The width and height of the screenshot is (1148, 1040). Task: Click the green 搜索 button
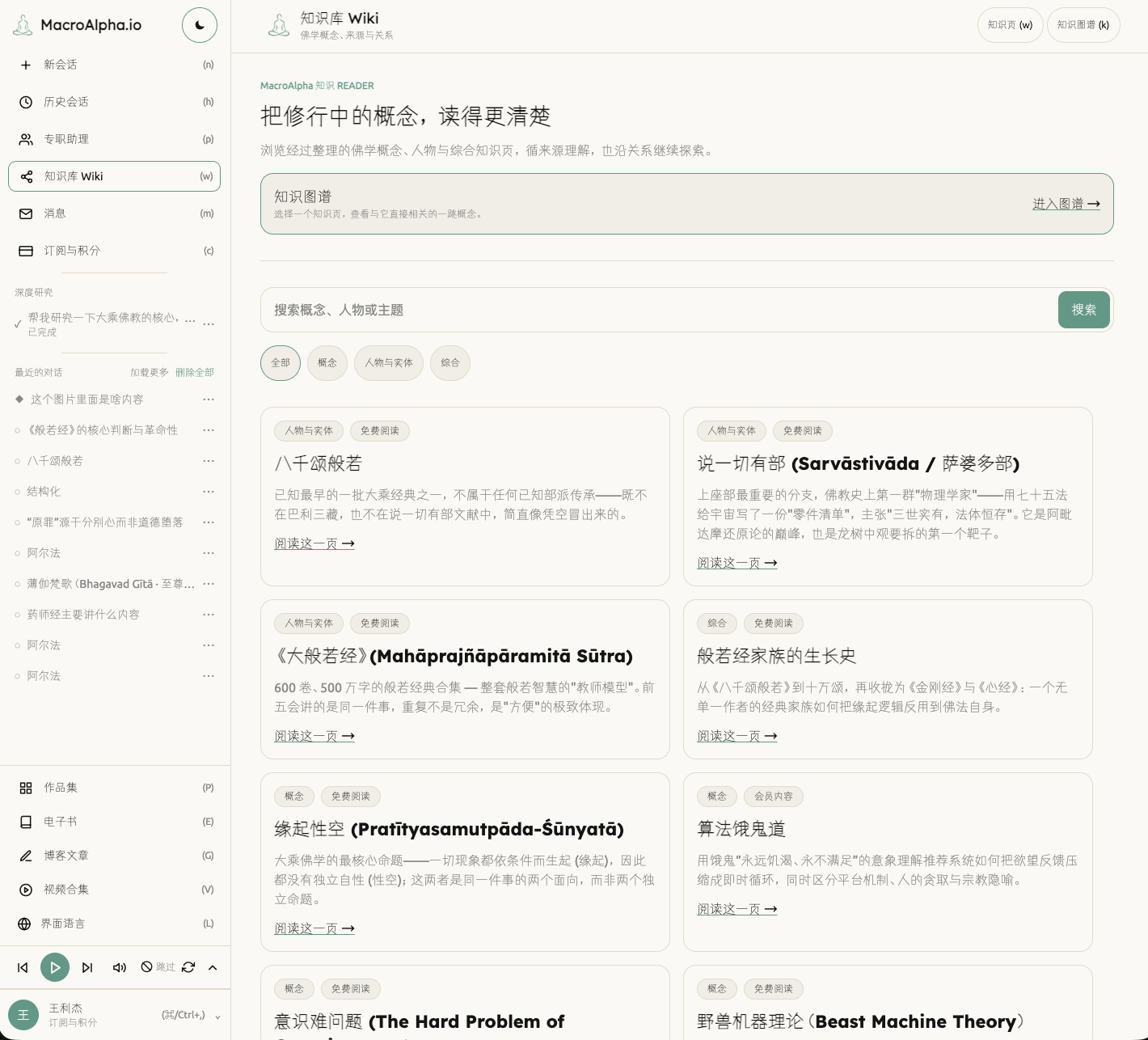pyautogui.click(x=1084, y=310)
